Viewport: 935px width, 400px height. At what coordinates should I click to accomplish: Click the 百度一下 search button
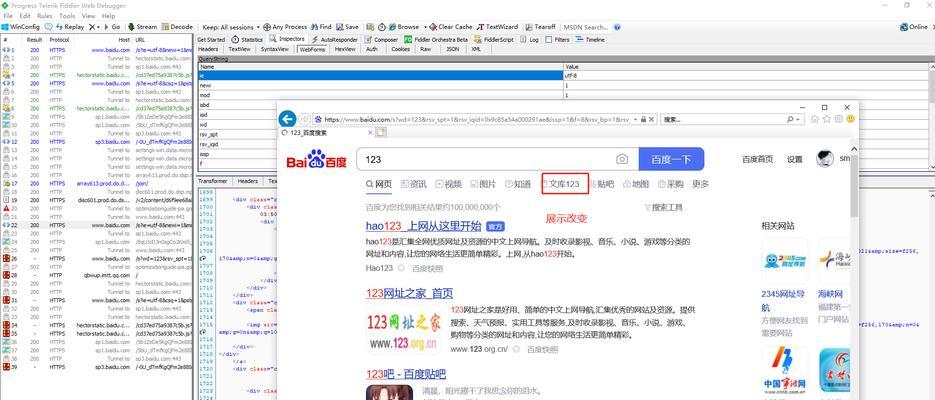[x=671, y=159]
